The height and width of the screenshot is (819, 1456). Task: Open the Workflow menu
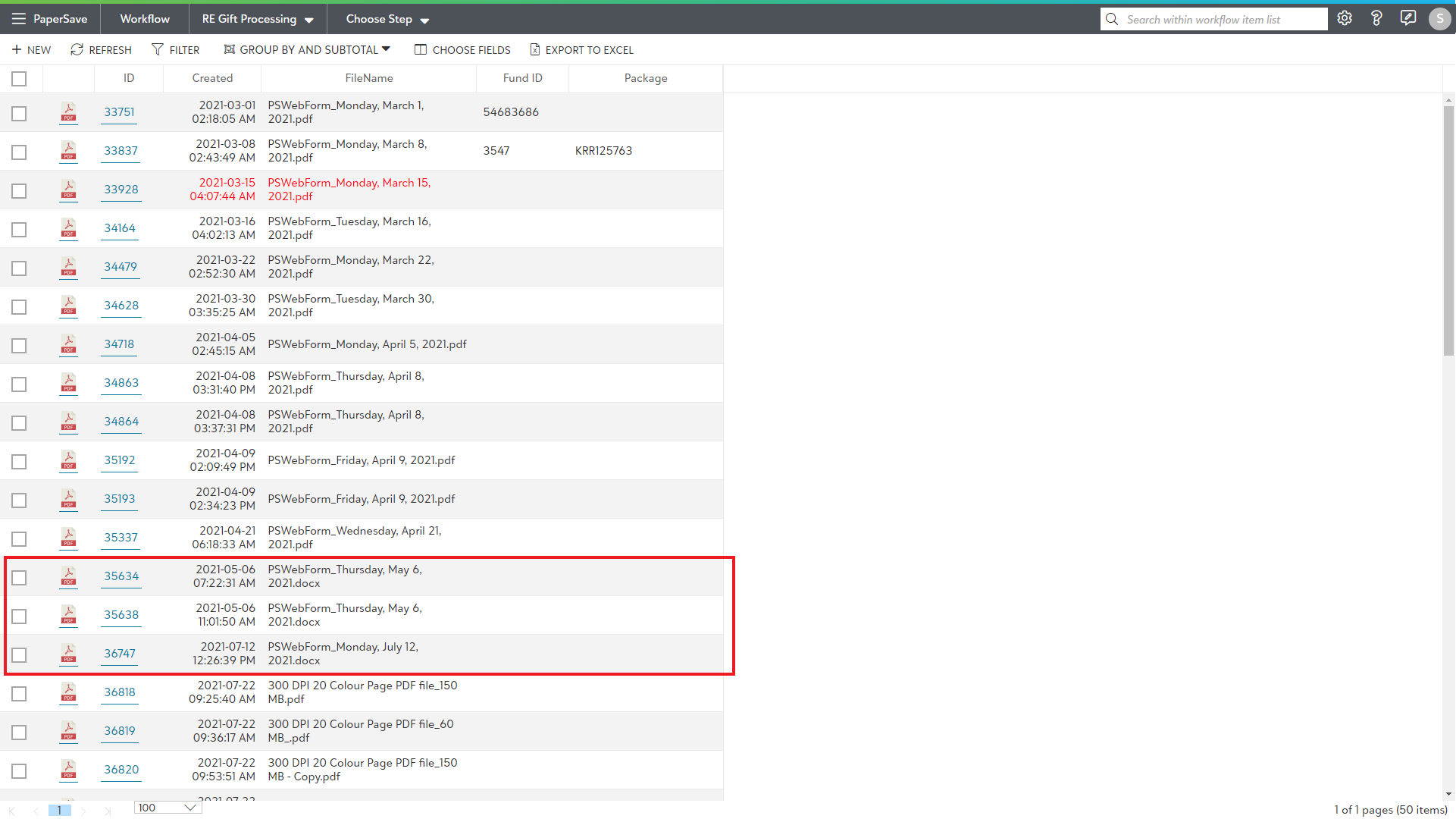[145, 19]
